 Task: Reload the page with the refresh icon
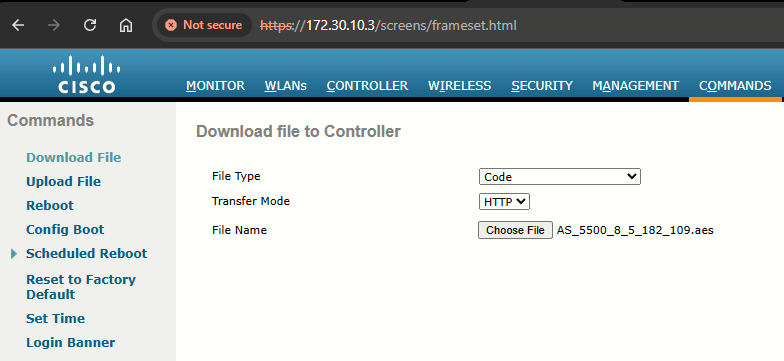[x=90, y=25]
